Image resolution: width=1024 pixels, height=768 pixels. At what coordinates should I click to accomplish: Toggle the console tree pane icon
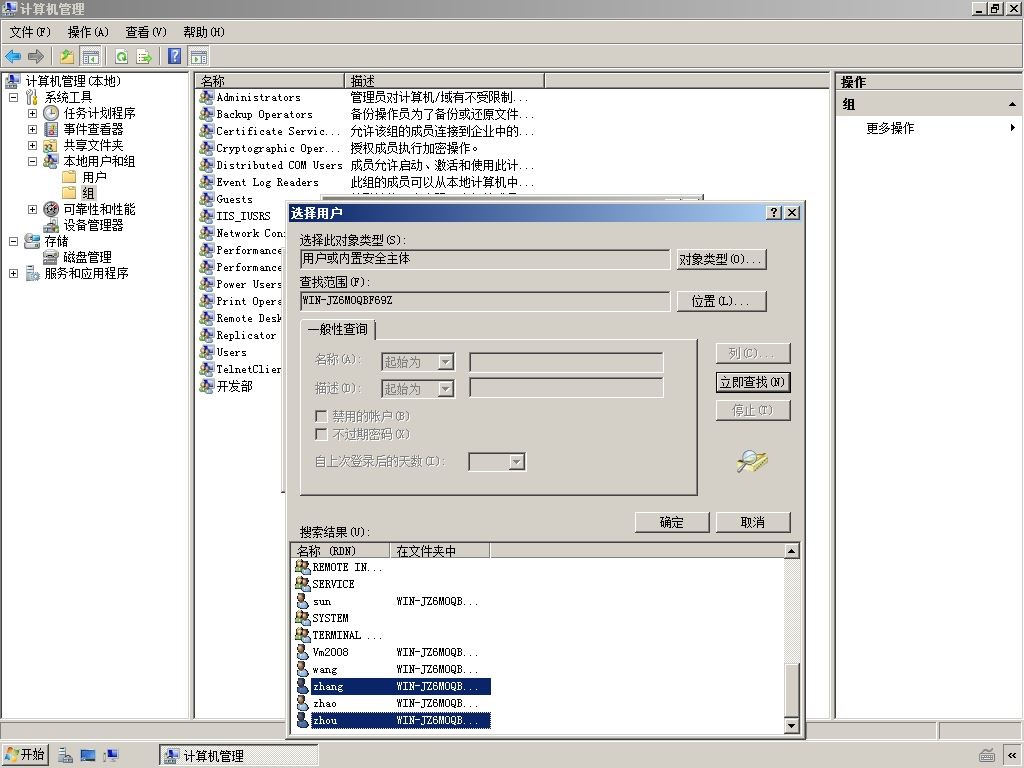pos(90,56)
